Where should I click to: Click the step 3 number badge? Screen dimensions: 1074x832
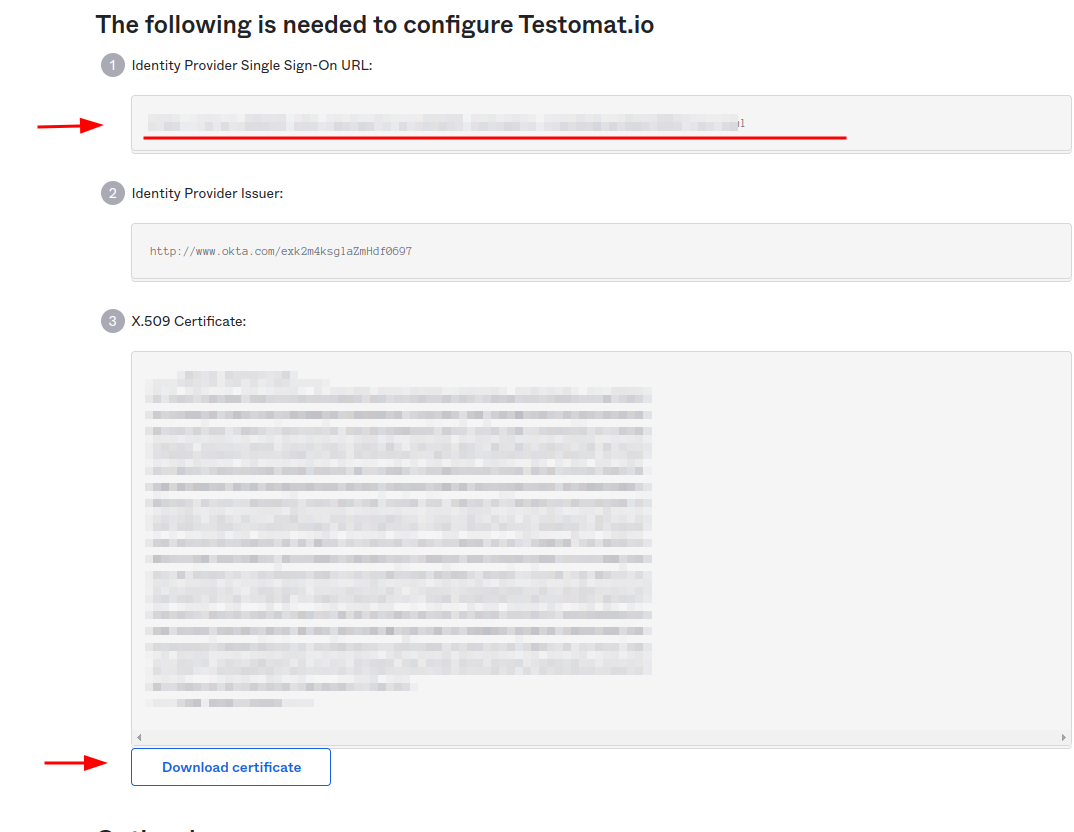tap(112, 321)
